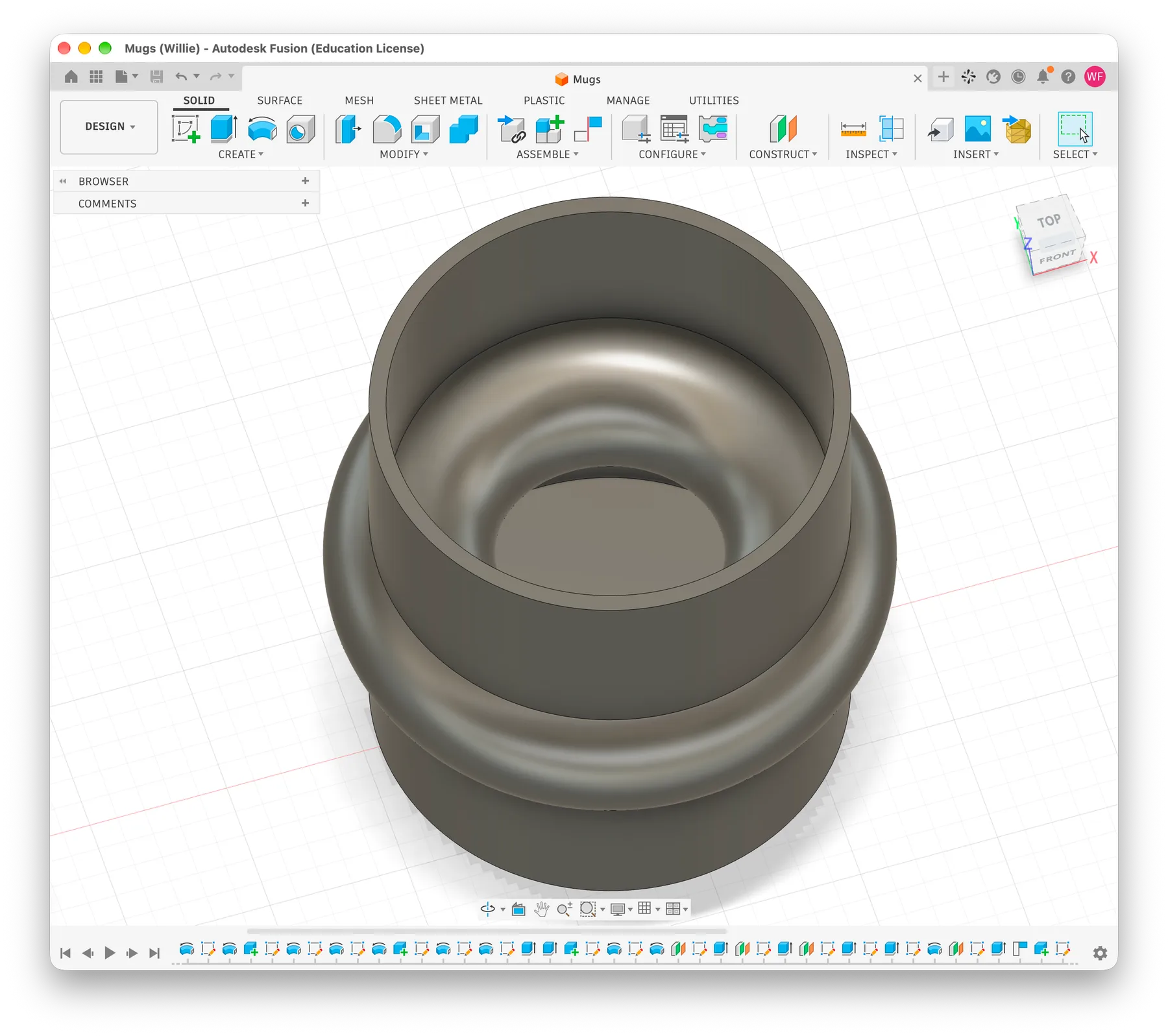The height and width of the screenshot is (1036, 1168).
Task: Expand the BROWSER panel plus button
Action: [x=305, y=181]
